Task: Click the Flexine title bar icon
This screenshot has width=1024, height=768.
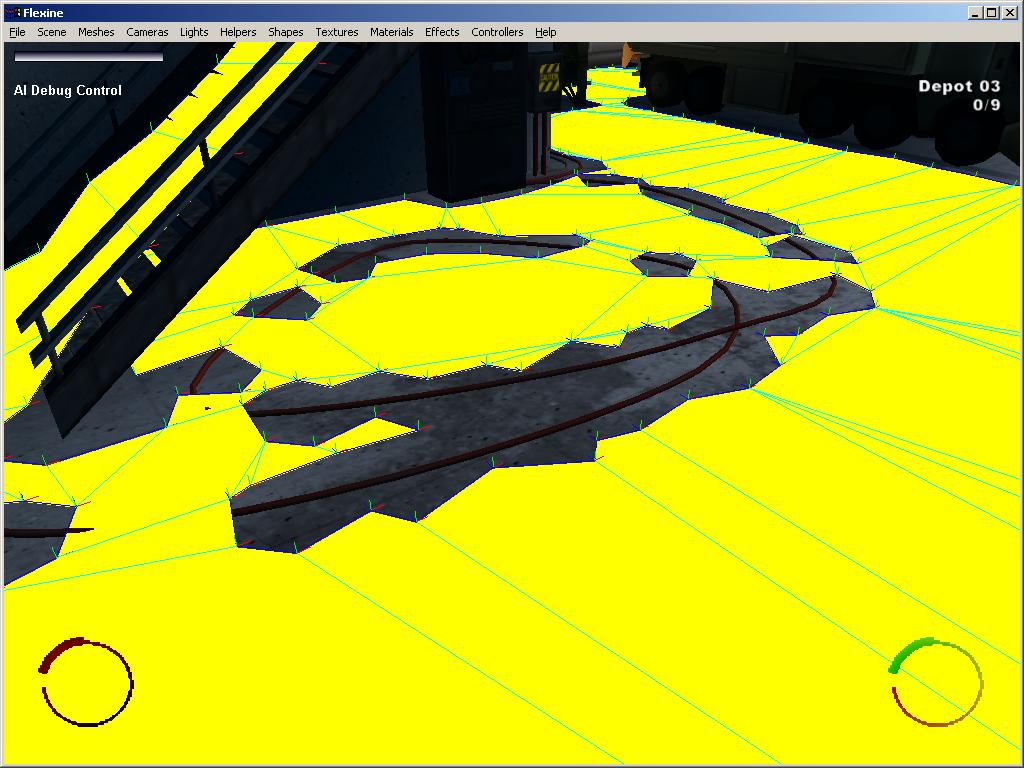Action: (x=12, y=12)
